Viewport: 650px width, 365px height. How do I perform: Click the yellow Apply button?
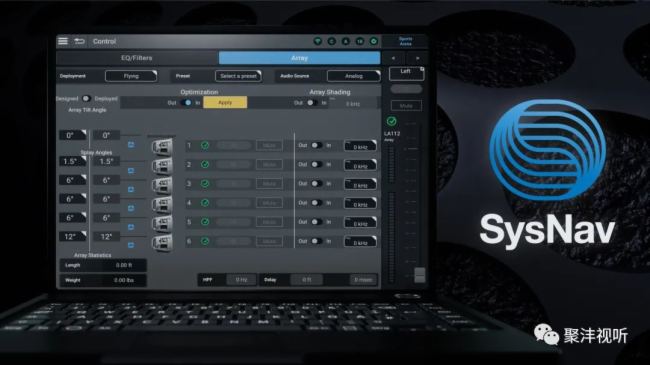(225, 102)
